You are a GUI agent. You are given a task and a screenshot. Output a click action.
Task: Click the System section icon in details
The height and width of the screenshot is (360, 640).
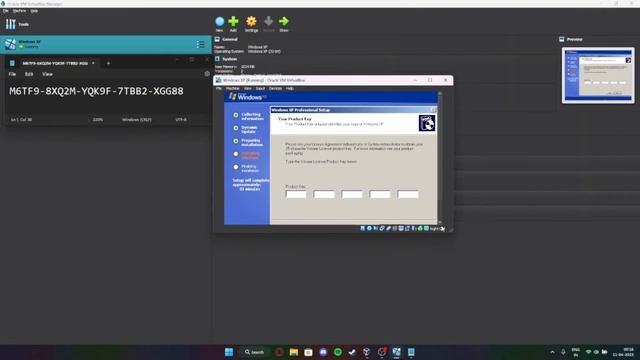(x=218, y=59)
